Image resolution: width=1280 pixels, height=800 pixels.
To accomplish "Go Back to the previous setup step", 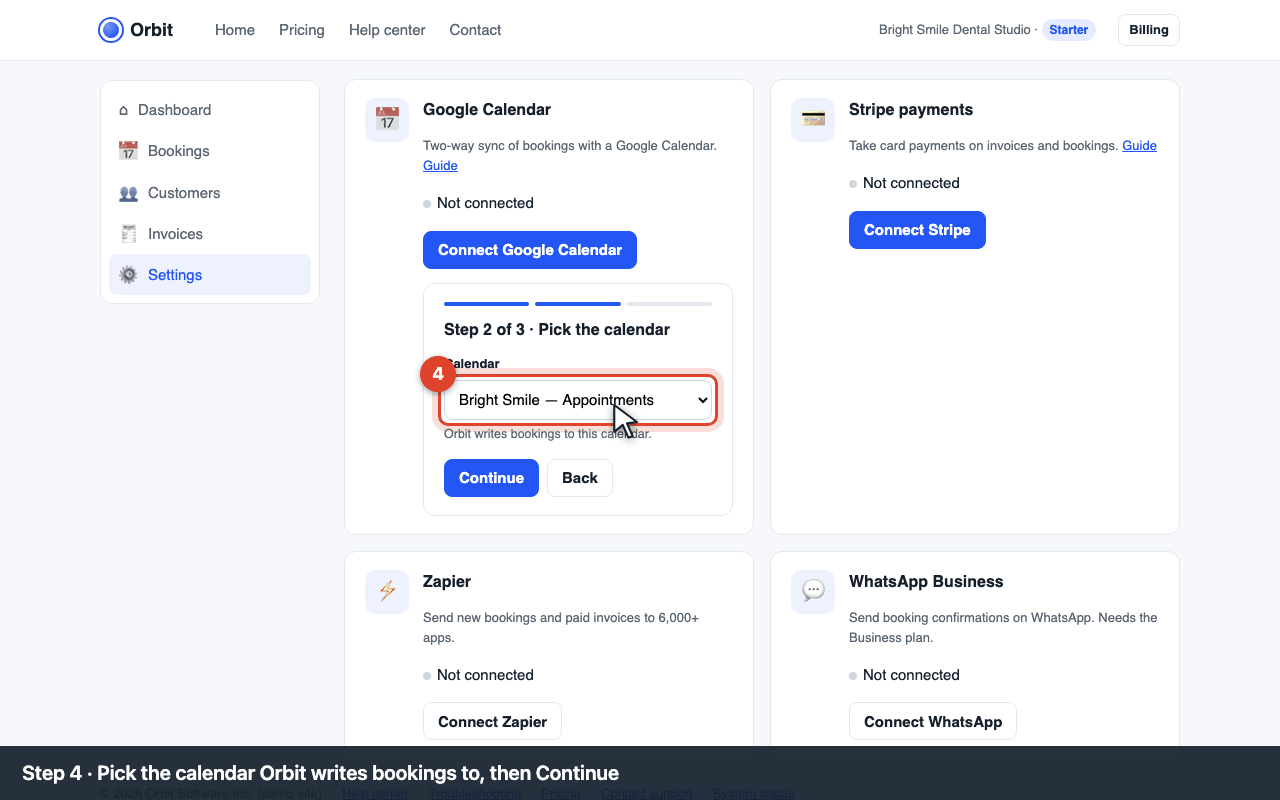I will 580,478.
